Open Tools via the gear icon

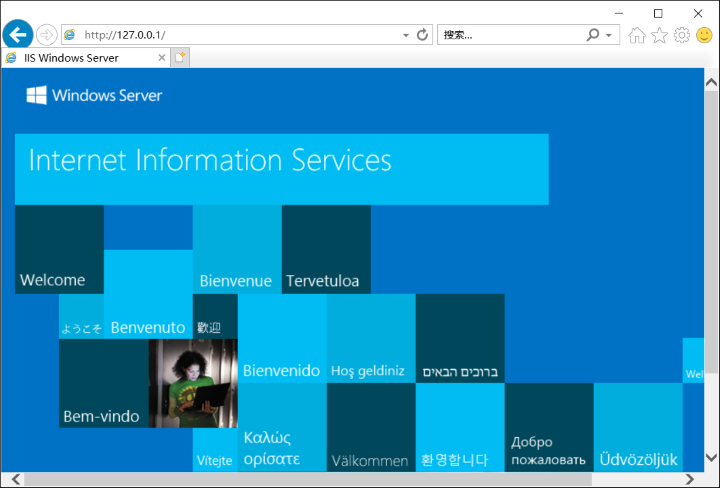click(682, 35)
